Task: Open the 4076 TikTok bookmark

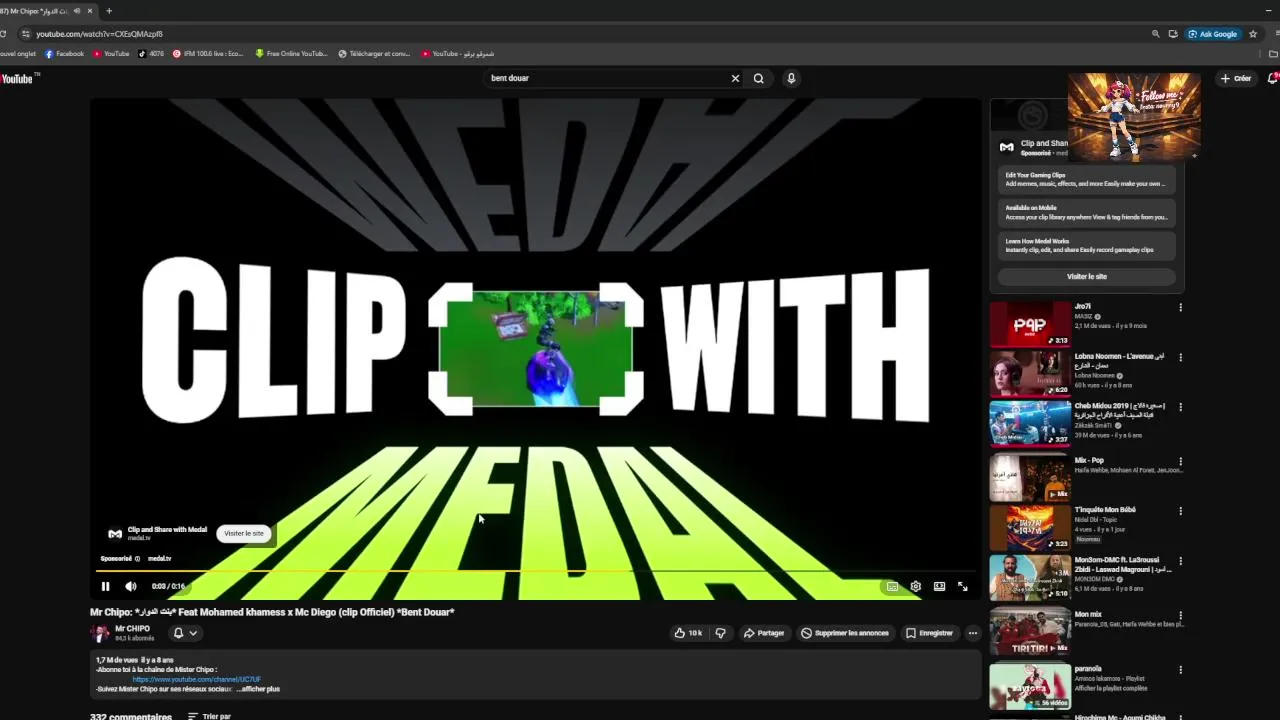Action: [x=151, y=54]
